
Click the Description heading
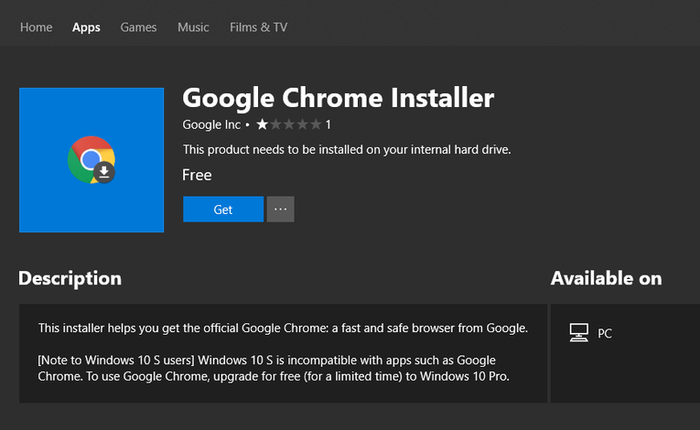tap(70, 279)
